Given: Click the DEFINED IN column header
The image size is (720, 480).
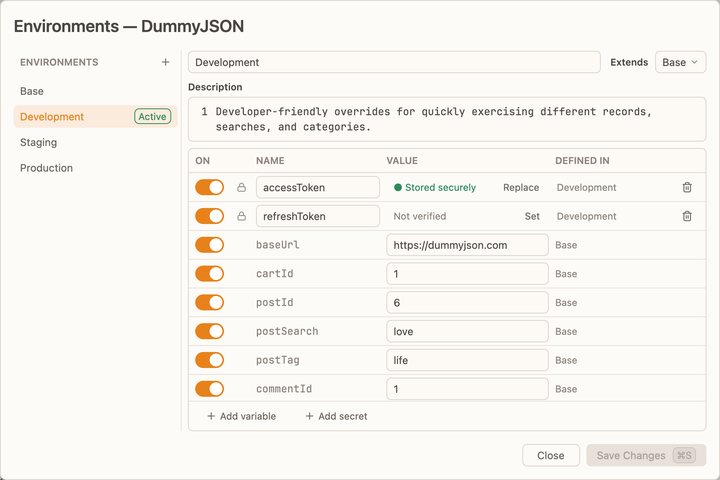Looking at the screenshot, I should [582, 161].
